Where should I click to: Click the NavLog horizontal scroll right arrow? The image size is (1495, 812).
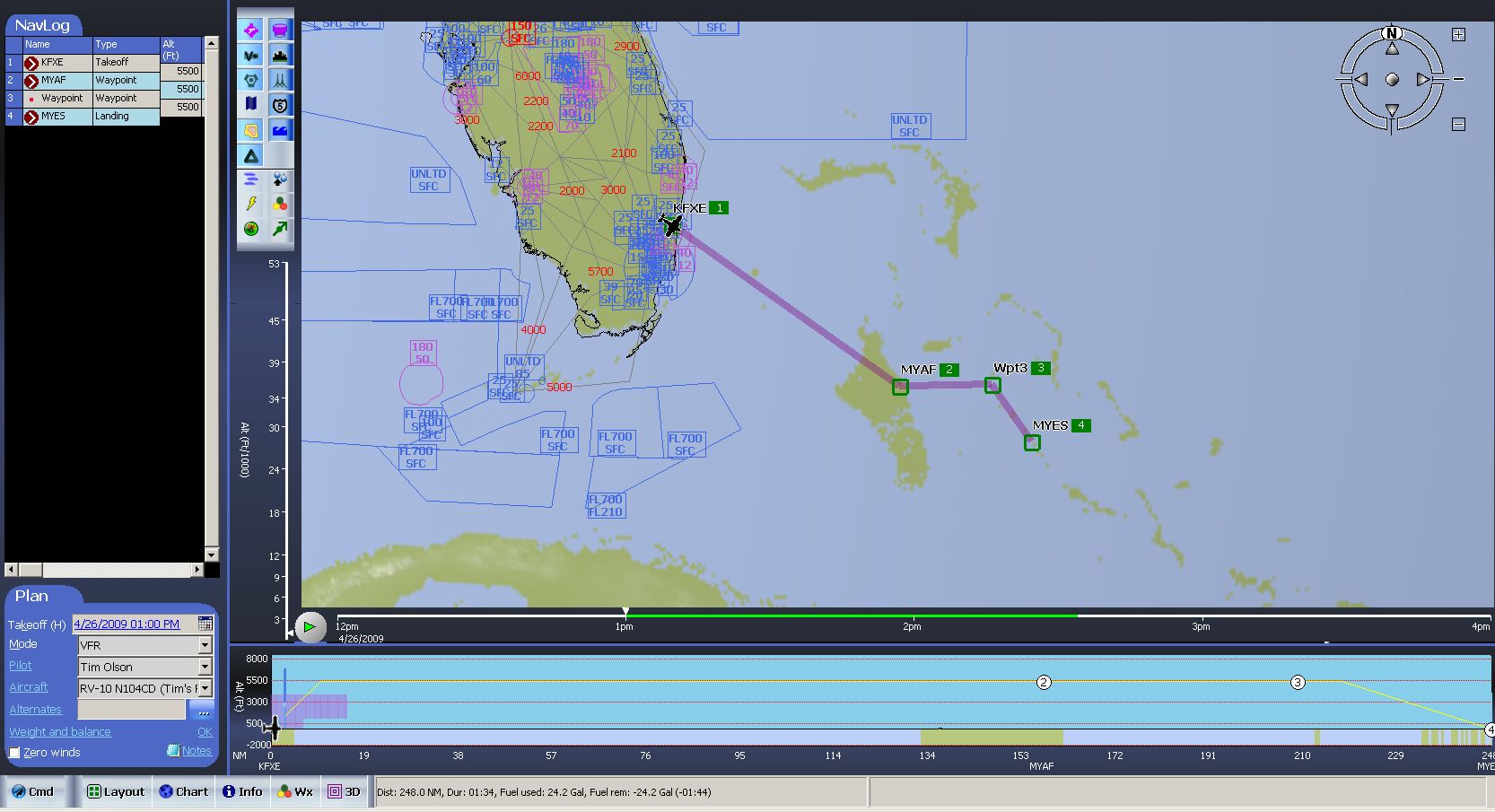(x=197, y=570)
